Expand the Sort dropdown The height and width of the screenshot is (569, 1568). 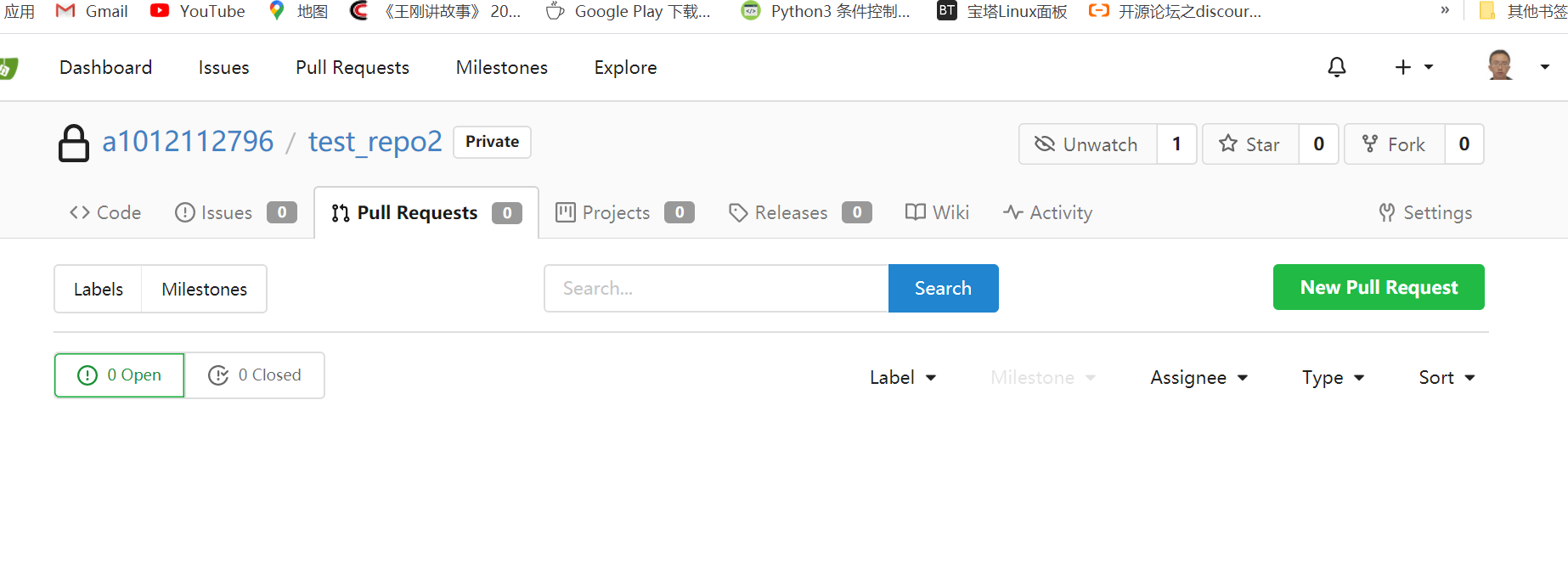click(x=1447, y=377)
